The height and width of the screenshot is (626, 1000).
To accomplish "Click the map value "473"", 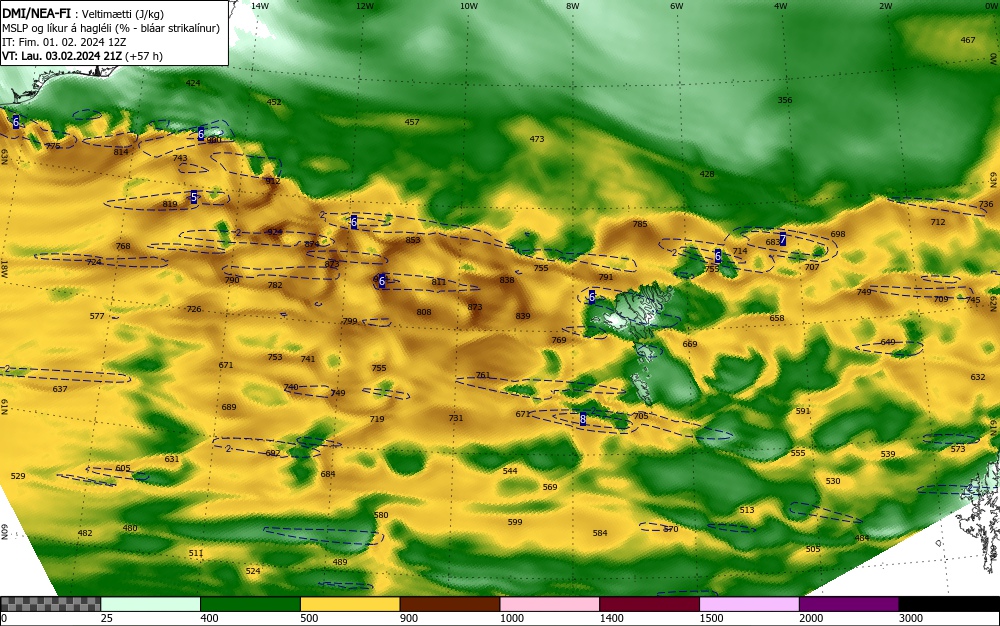I will click(x=537, y=138).
